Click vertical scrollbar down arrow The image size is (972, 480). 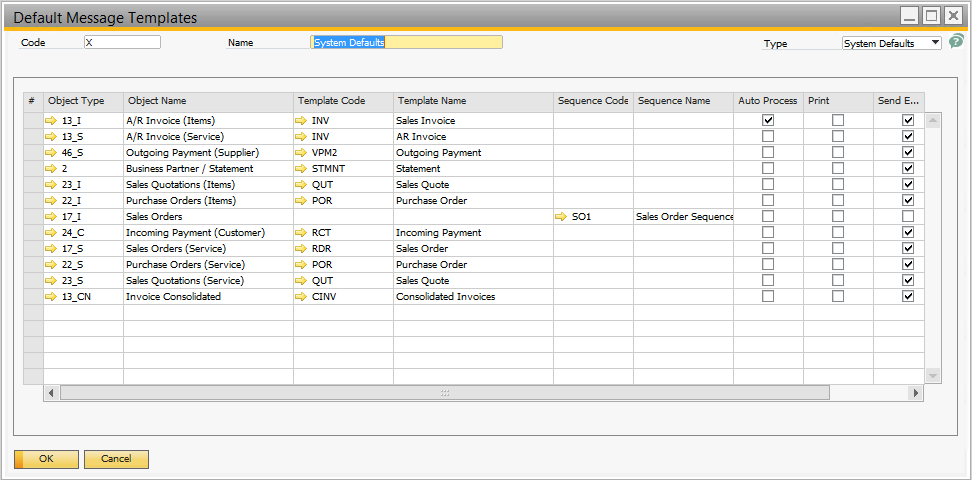(x=932, y=376)
